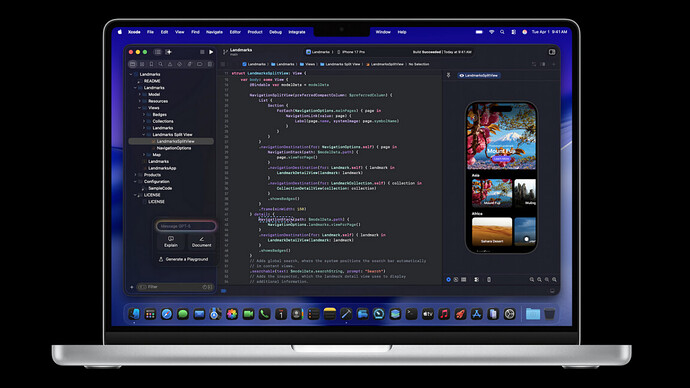Click the Document button
This screenshot has width=690, height=388.
[202, 242]
